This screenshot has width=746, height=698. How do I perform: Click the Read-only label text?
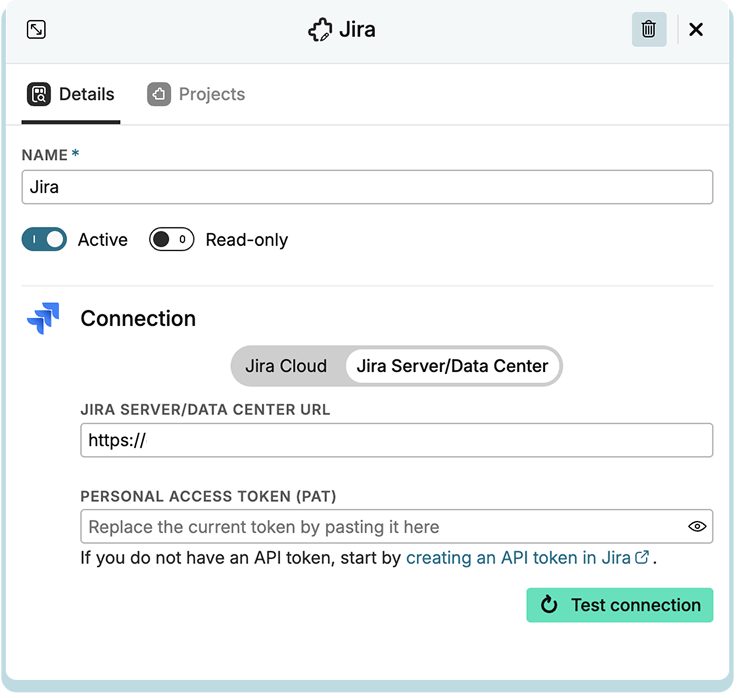coord(246,240)
